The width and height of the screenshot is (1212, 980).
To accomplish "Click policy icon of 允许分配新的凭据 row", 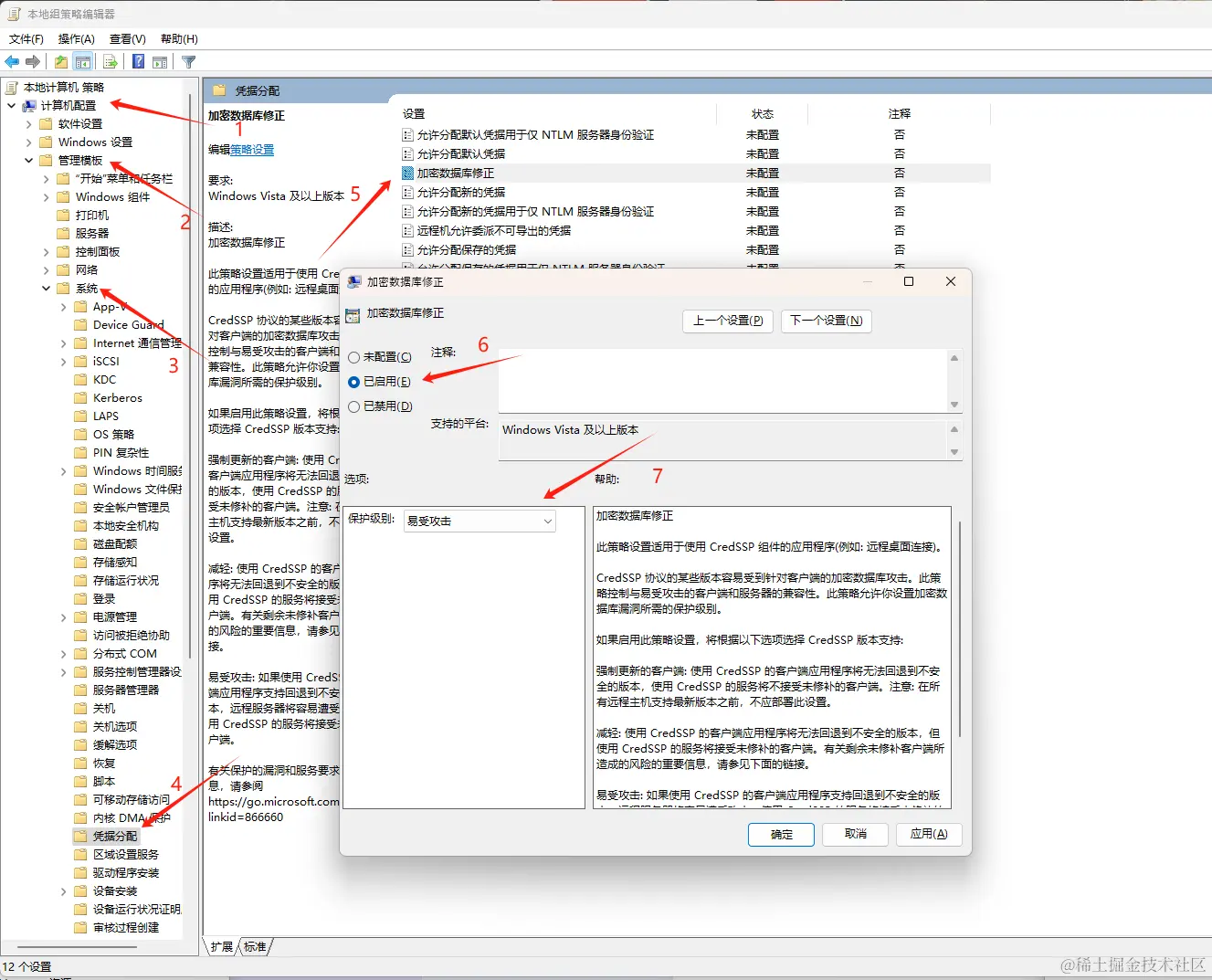I will coord(408,192).
